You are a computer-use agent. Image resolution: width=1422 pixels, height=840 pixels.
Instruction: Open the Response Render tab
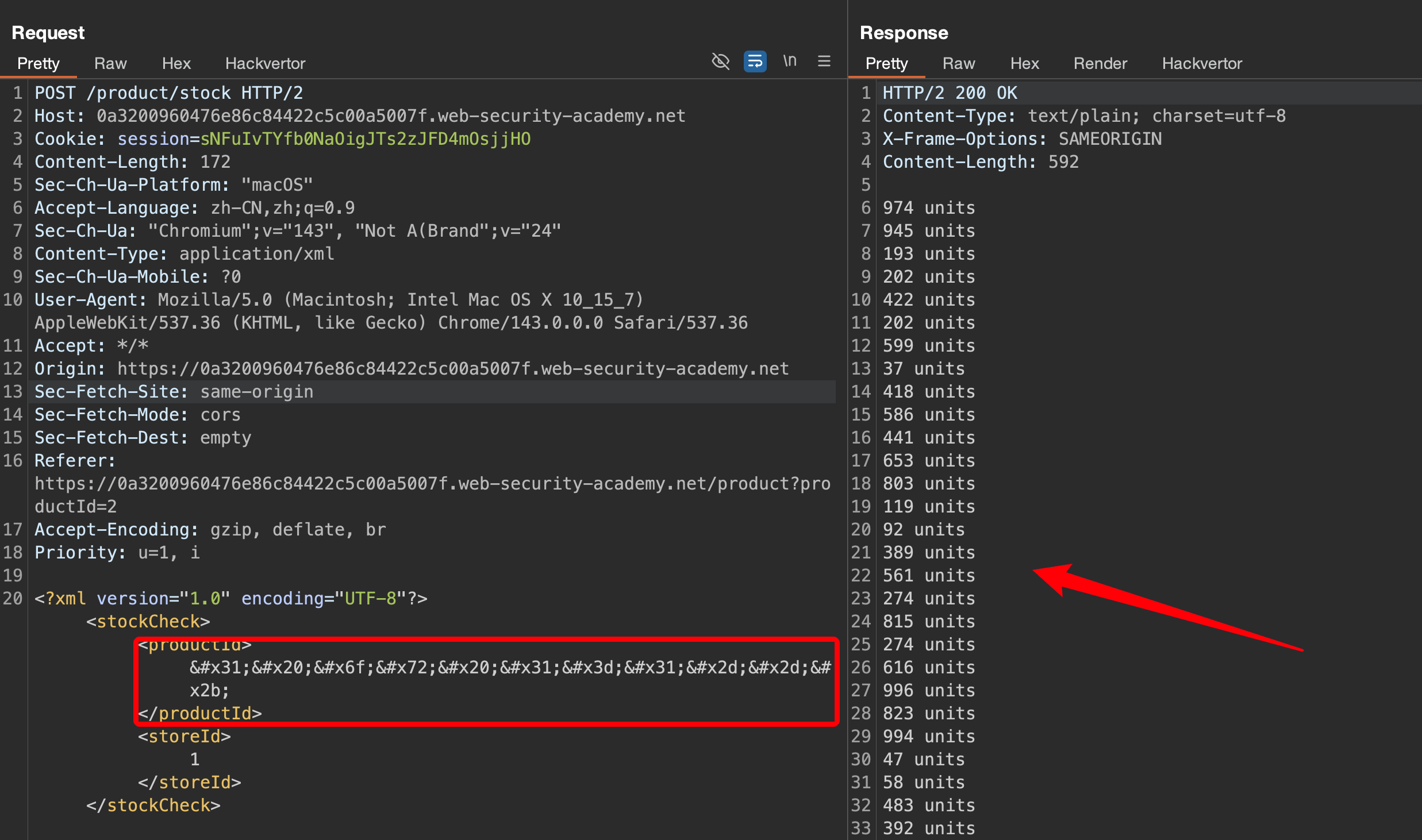pyautogui.click(x=1100, y=63)
